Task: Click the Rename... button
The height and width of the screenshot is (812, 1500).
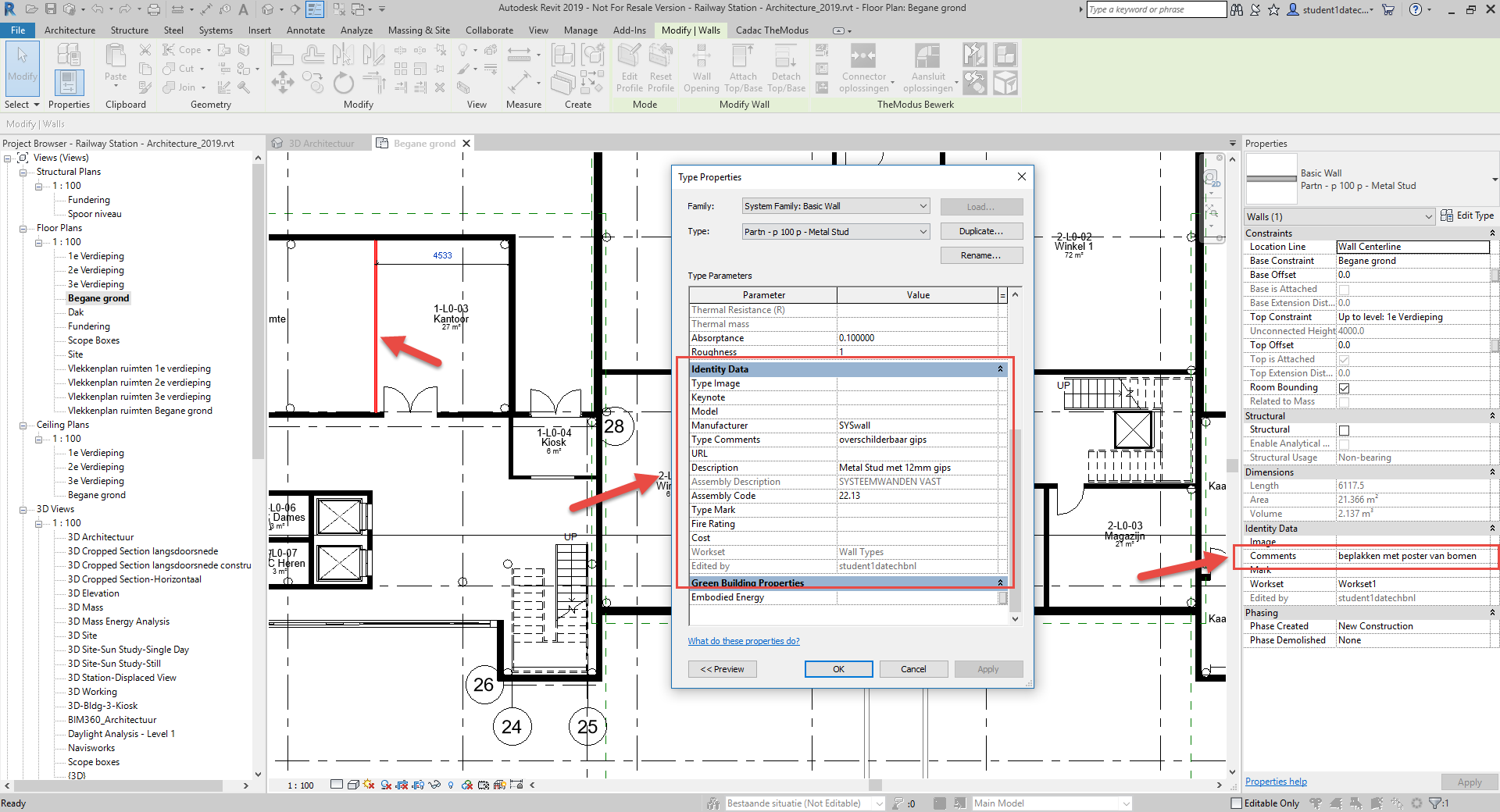Action: pos(981,255)
